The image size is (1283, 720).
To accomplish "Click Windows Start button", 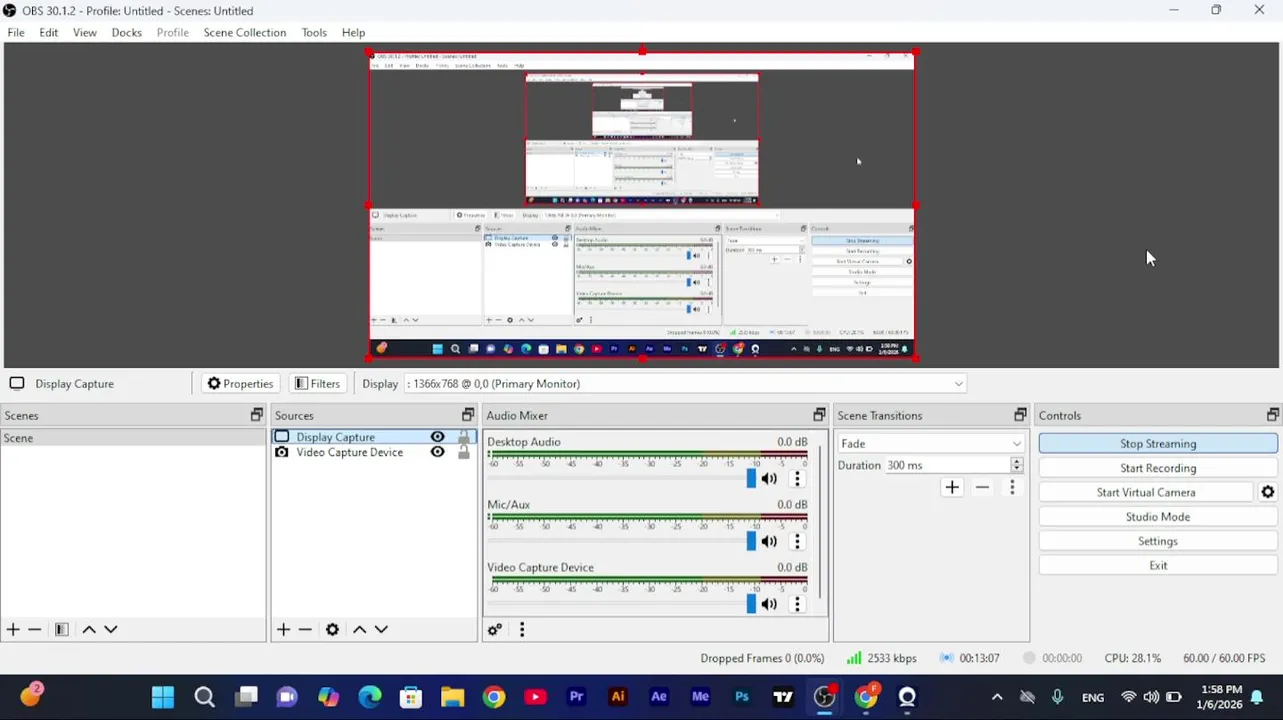I will [163, 697].
